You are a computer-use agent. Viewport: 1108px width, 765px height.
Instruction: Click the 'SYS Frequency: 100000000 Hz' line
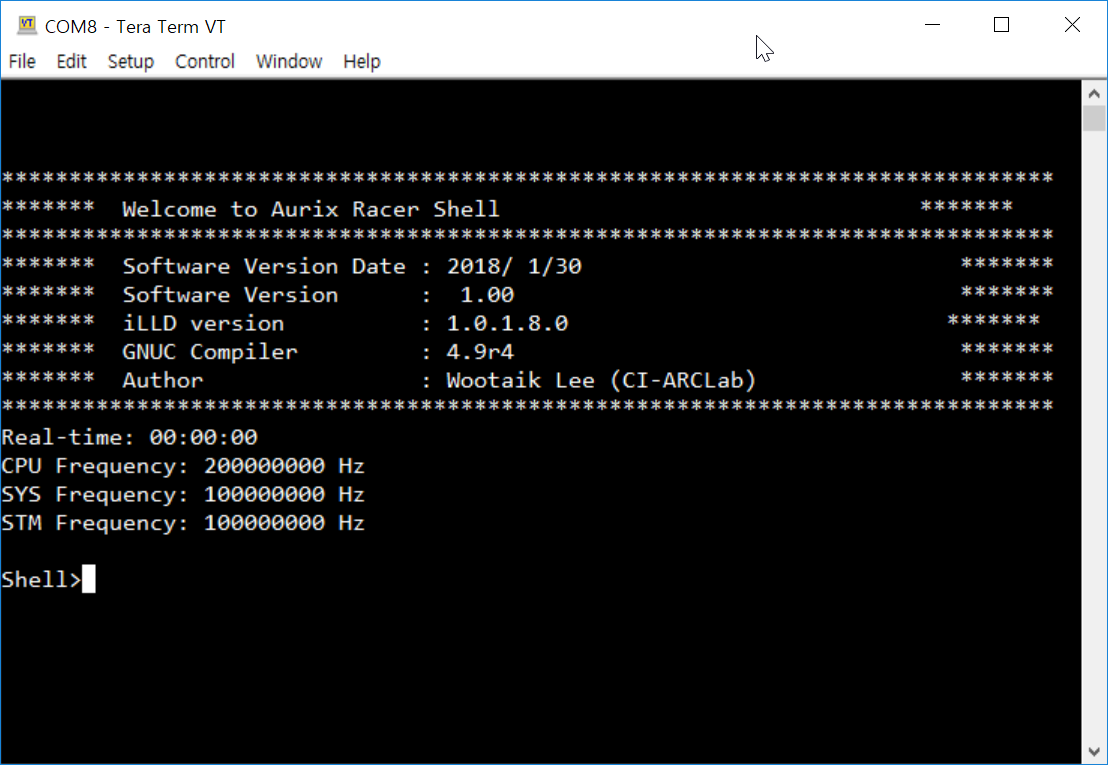pyautogui.click(x=183, y=494)
